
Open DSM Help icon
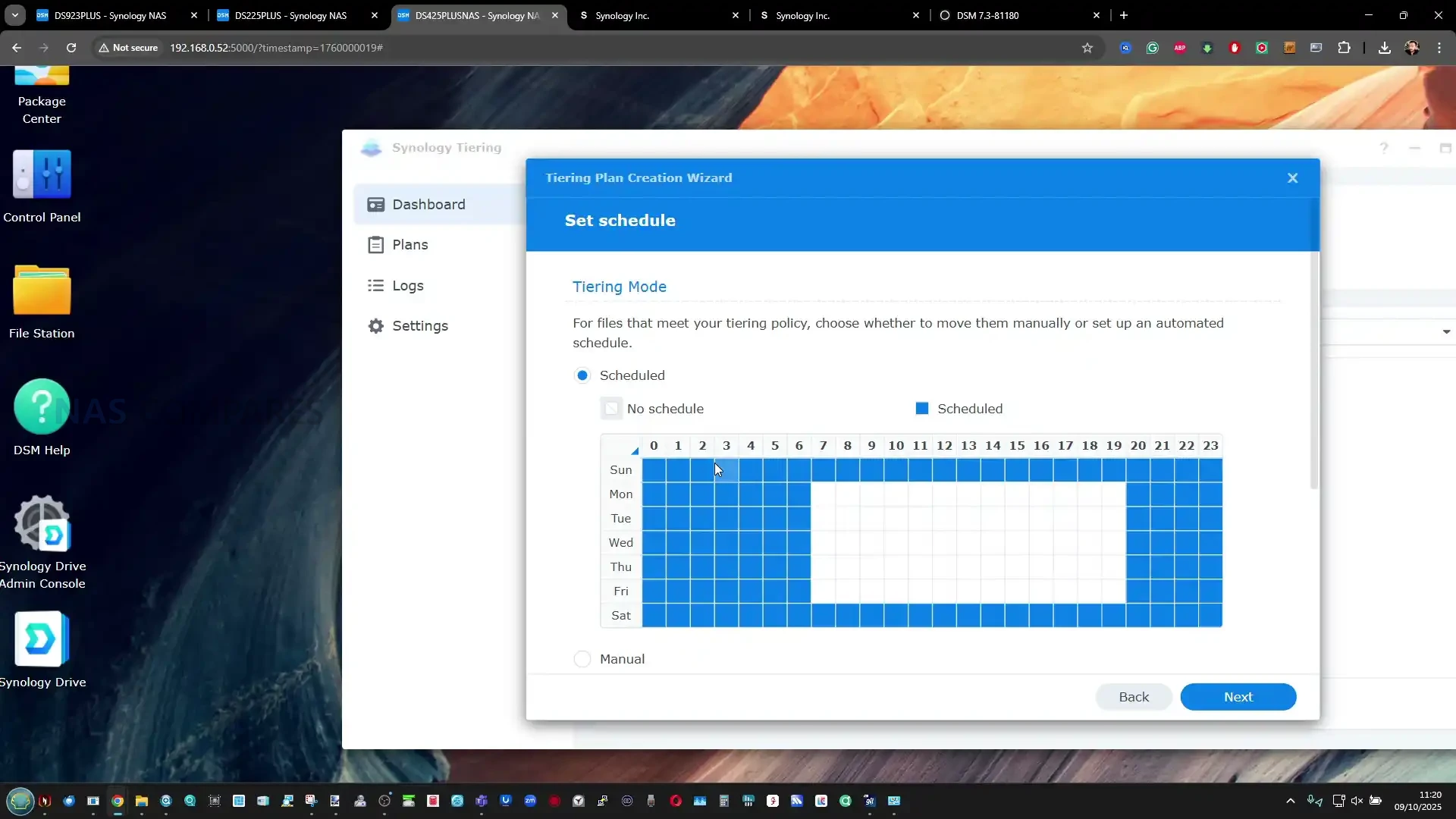pyautogui.click(x=42, y=407)
